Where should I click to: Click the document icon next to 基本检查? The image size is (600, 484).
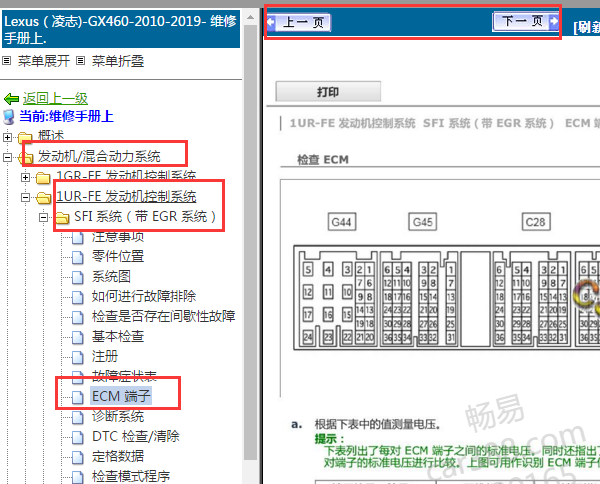pyautogui.click(x=78, y=337)
